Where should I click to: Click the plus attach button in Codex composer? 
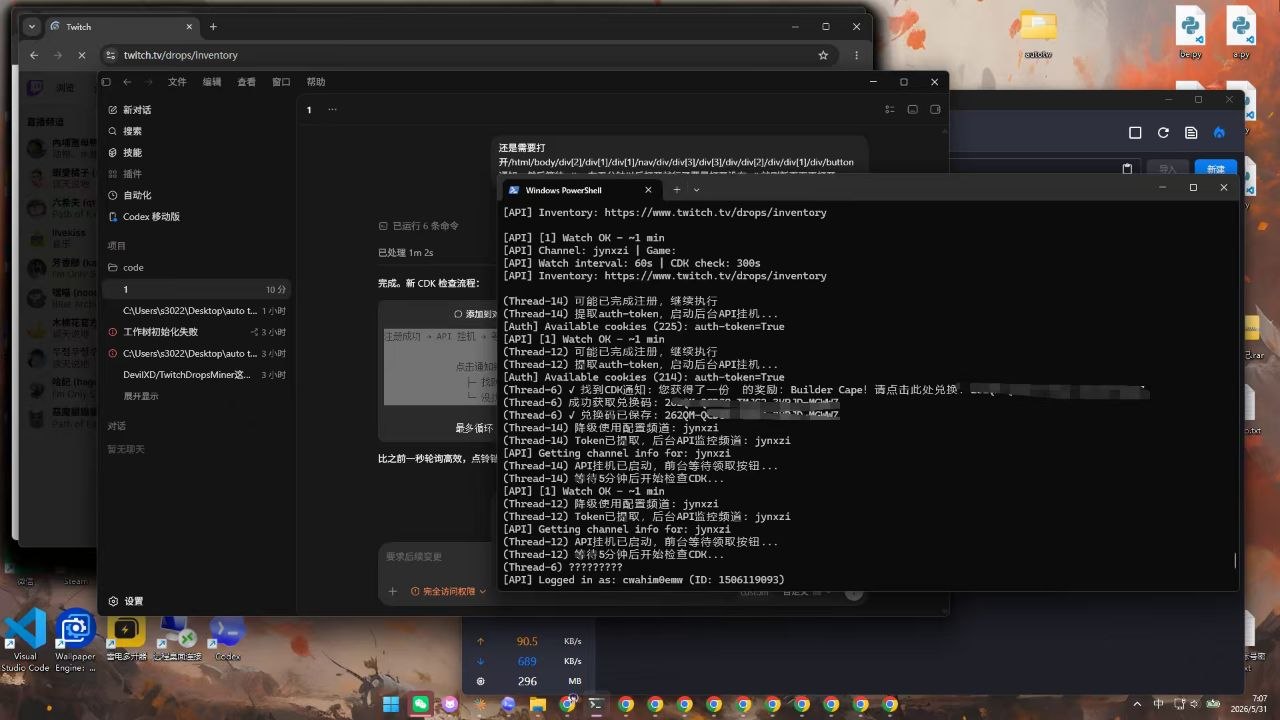(x=393, y=592)
